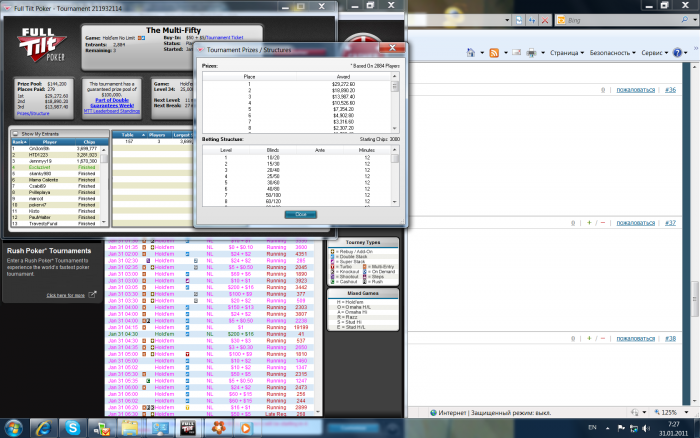Open the Prizes/Structure link

coord(33,113)
